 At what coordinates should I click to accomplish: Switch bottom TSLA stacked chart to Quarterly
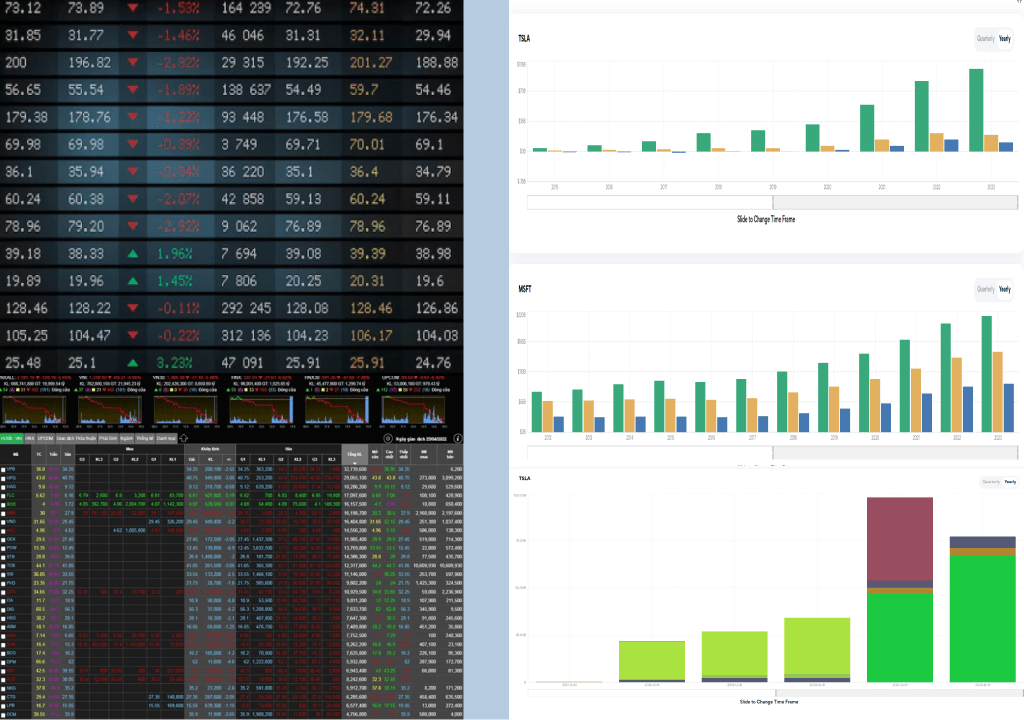(x=988, y=481)
